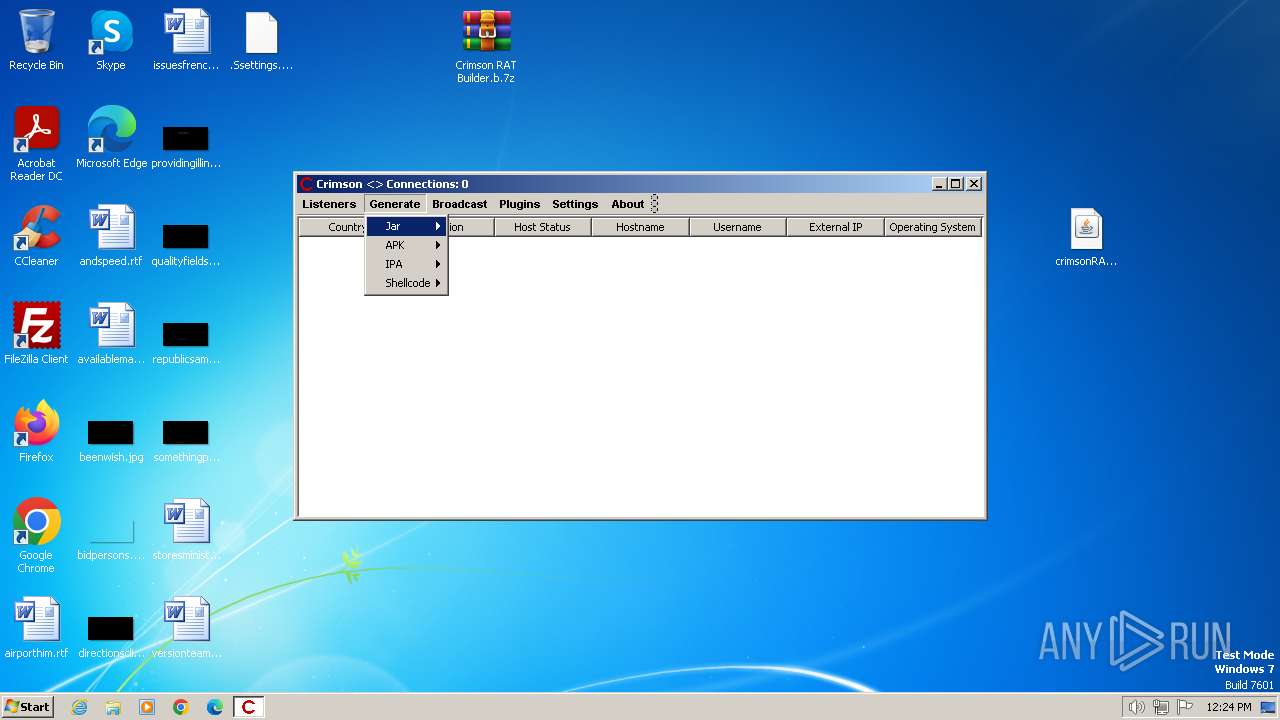Select the crimsonRA jar file icon
Image resolution: width=1280 pixels, height=720 pixels.
(1086, 238)
